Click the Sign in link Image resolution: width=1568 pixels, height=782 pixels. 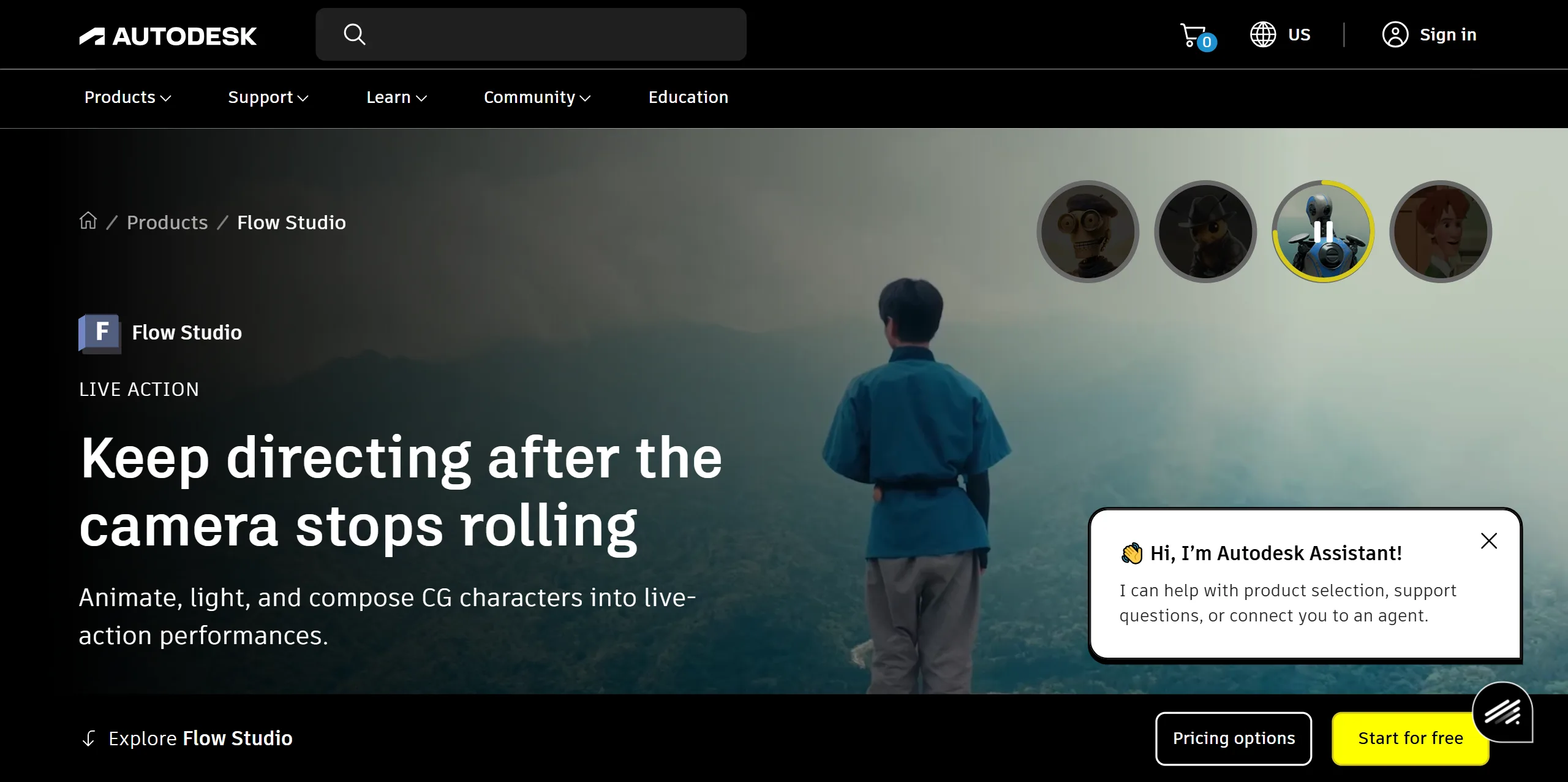1448,35
